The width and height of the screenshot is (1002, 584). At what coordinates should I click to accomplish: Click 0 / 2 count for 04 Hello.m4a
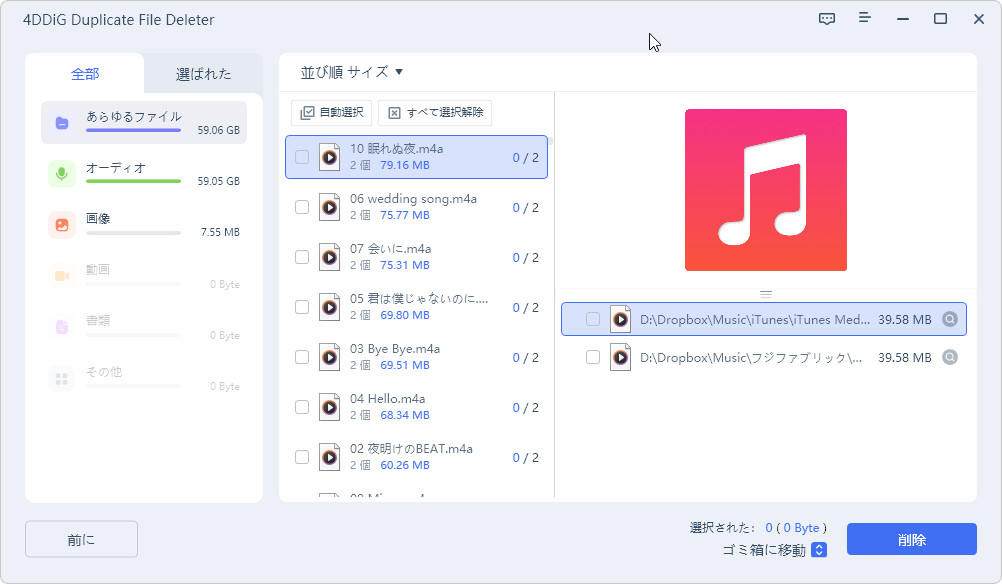[x=525, y=408]
